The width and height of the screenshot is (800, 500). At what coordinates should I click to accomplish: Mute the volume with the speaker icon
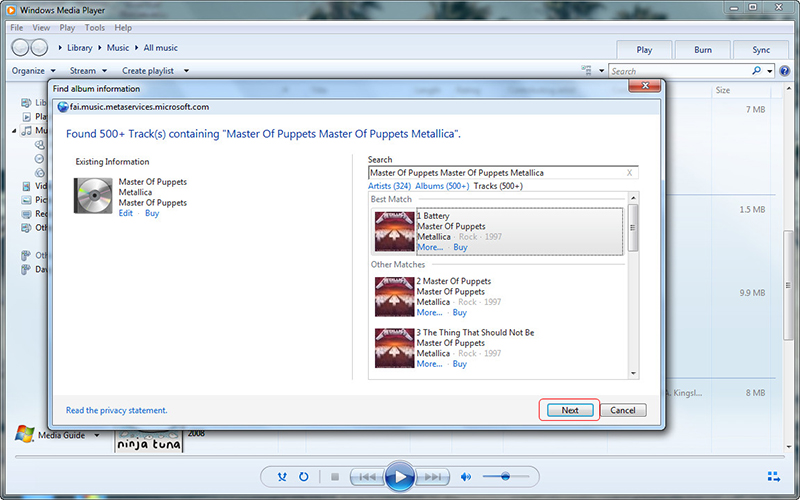coord(466,477)
